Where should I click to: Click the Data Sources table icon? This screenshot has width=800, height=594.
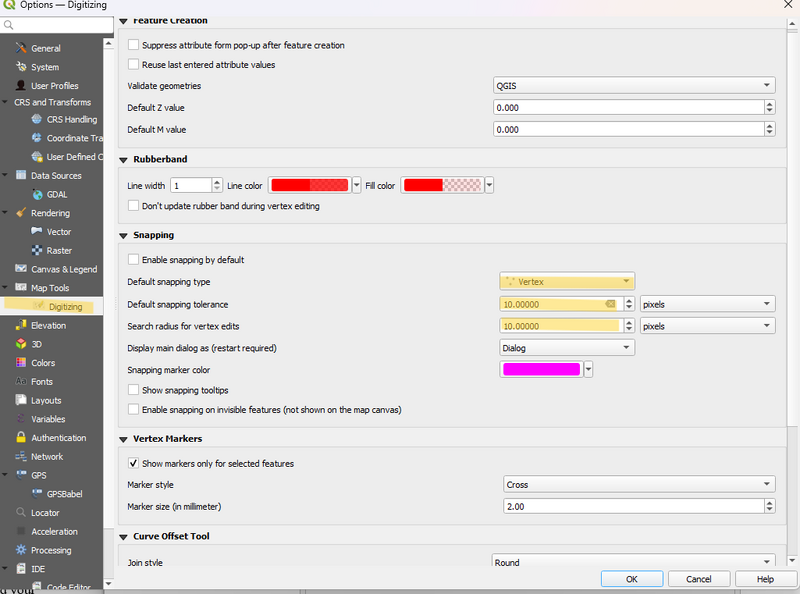(21, 175)
